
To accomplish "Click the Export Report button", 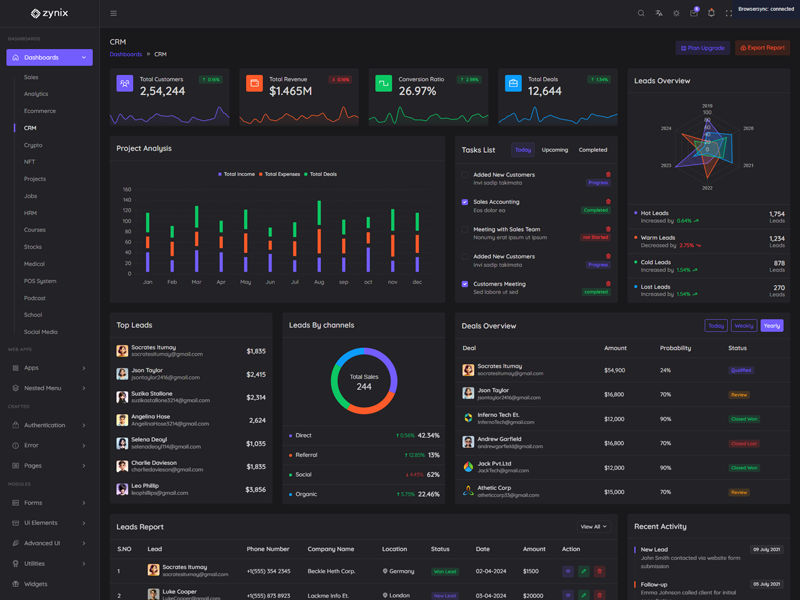I will click(762, 48).
